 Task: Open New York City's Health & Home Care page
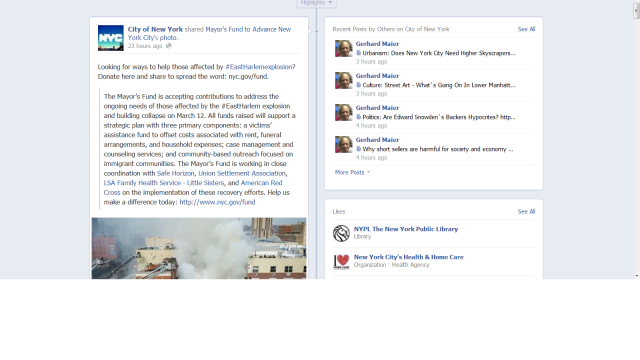[409, 257]
